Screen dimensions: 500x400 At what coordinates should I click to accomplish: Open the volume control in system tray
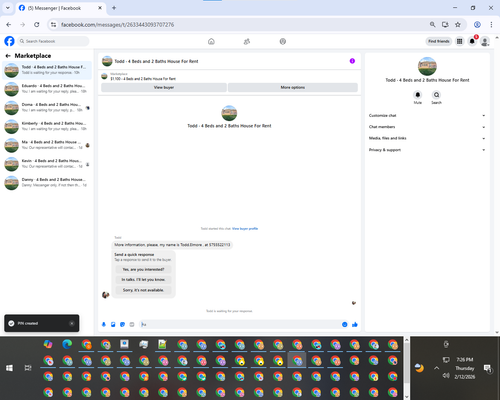446,376
